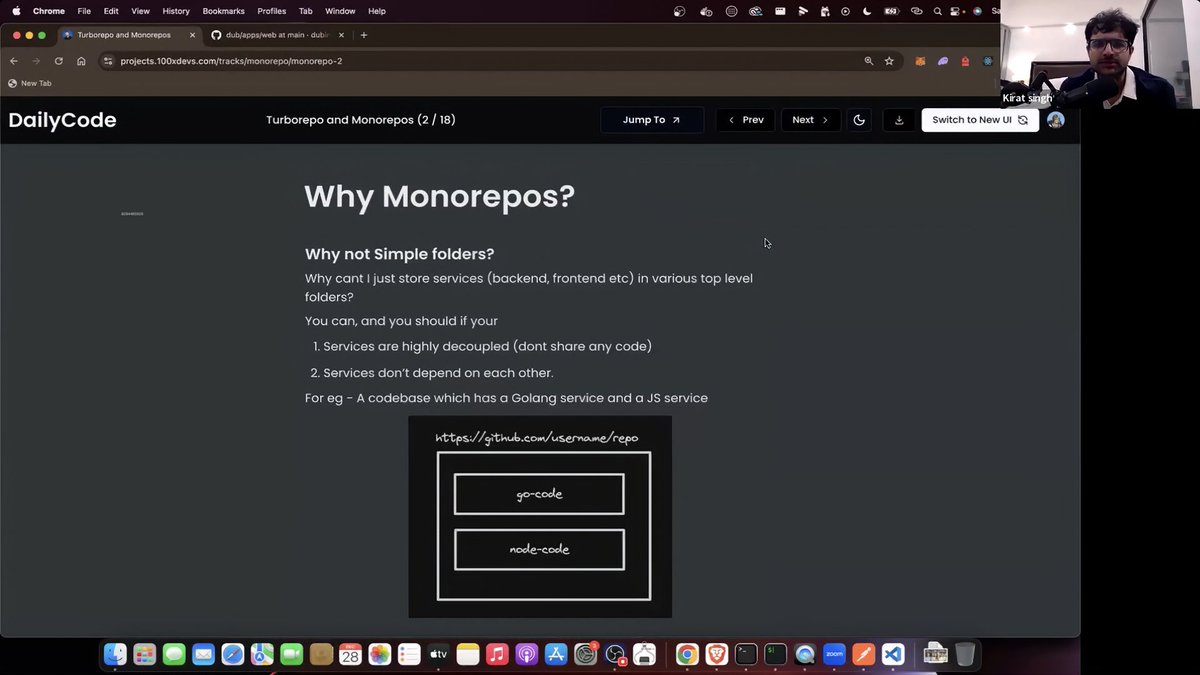Open the Bookmarks menu
The image size is (1200, 675).
pos(223,11)
